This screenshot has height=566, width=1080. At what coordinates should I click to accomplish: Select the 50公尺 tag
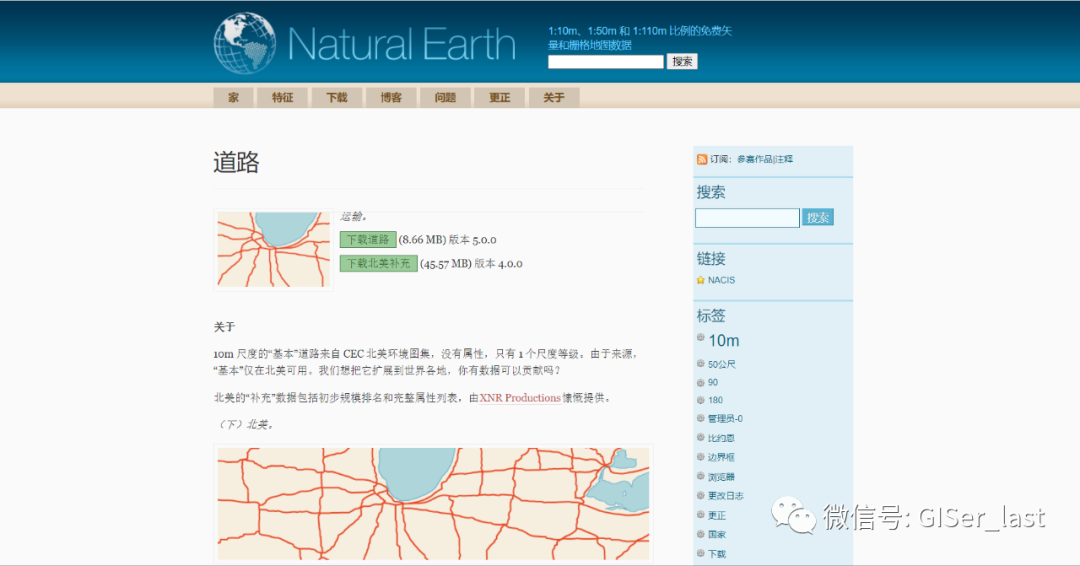(721, 364)
